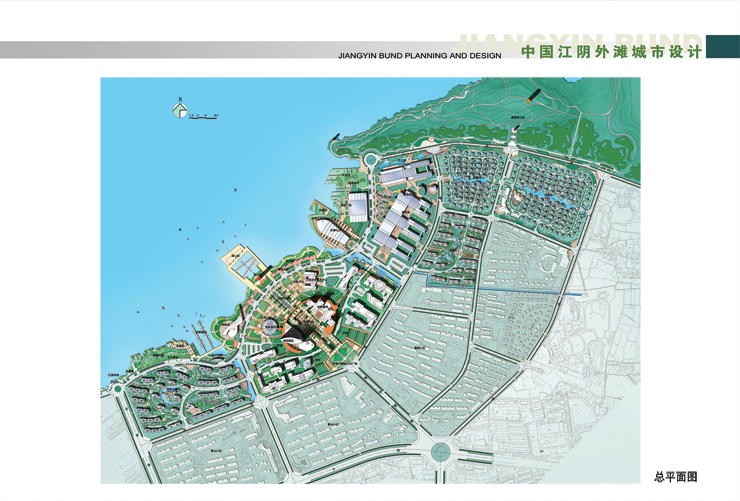The height and width of the screenshot is (501, 740).
Task: Click the 'JIANGYIN BUND PLANNING AND DESIGN' heading
Action: [420, 56]
